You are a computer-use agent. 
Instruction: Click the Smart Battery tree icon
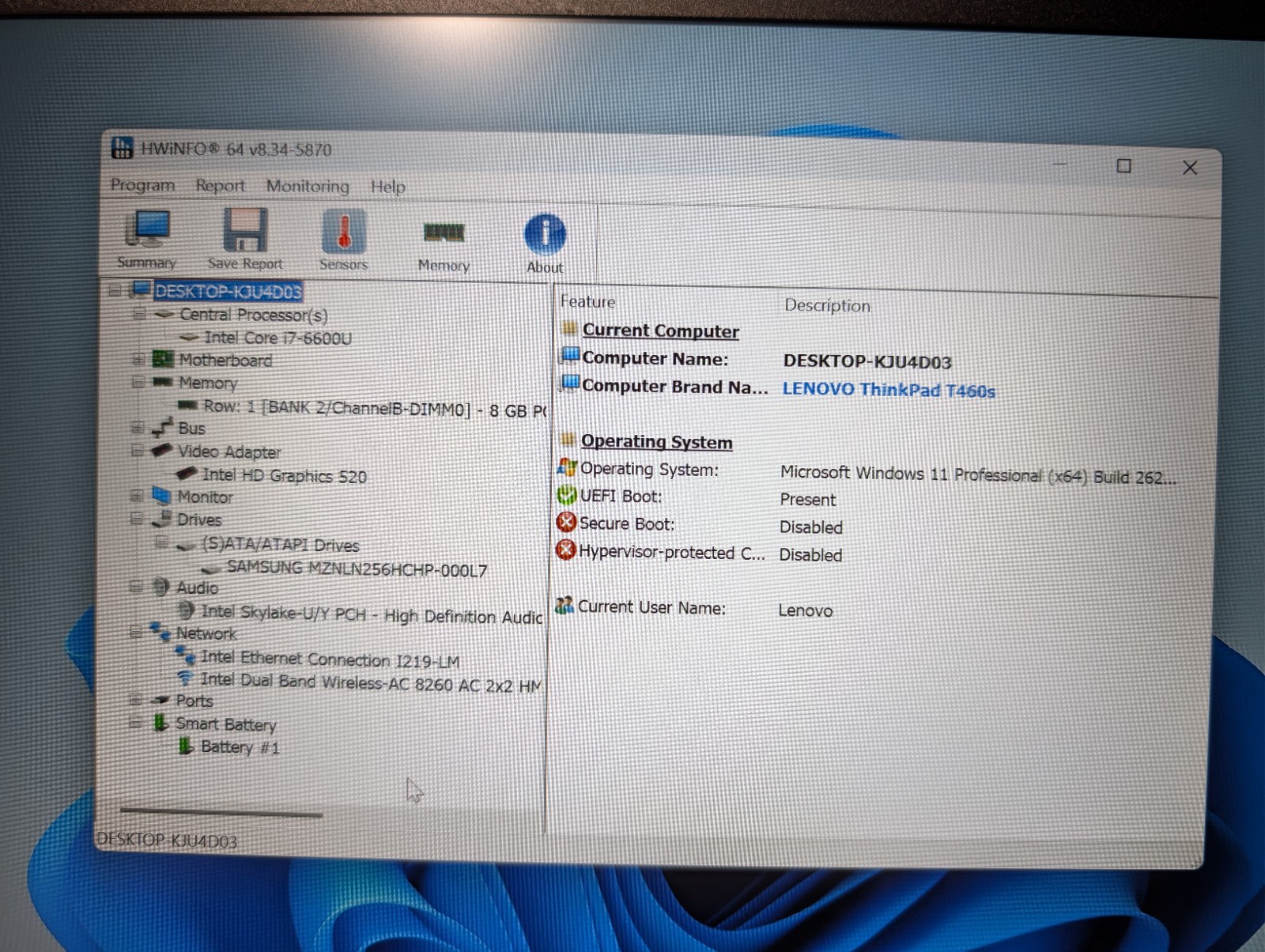(160, 722)
